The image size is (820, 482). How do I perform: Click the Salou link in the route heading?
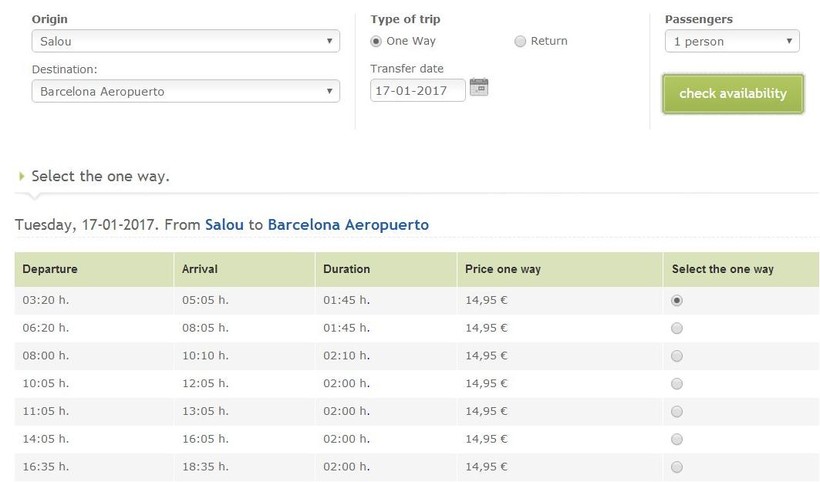click(224, 225)
